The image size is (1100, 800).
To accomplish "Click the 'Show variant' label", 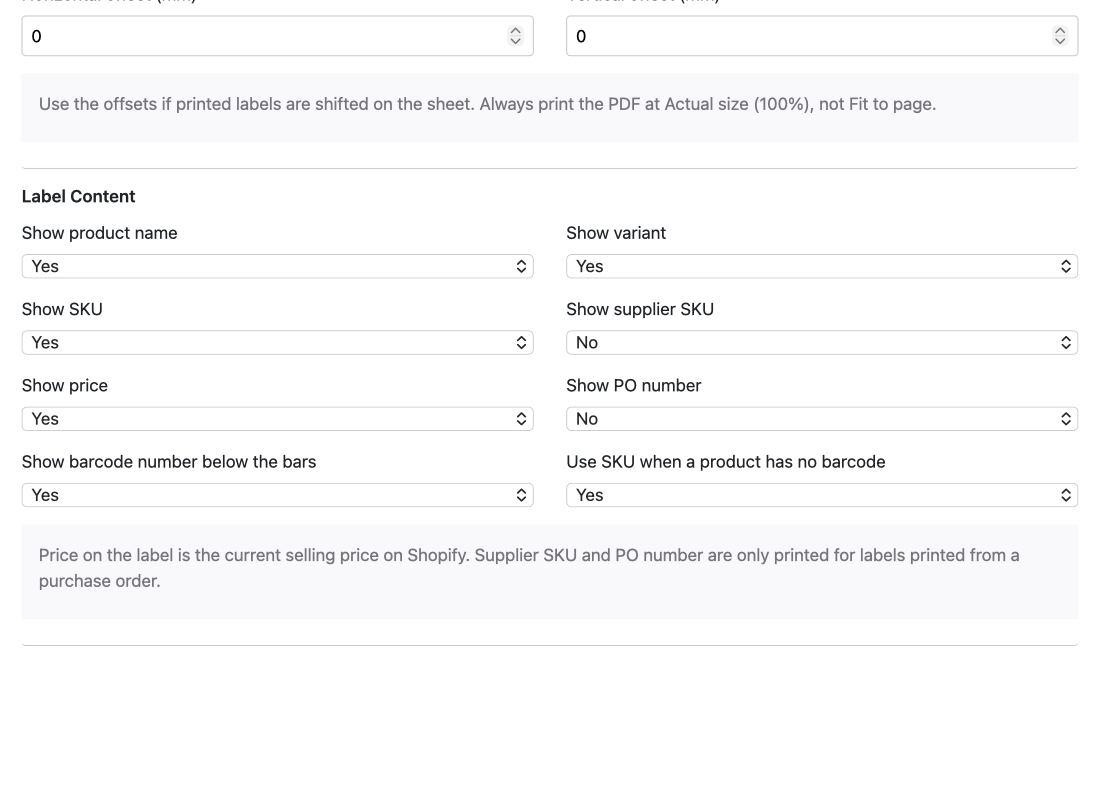I will (x=616, y=233).
